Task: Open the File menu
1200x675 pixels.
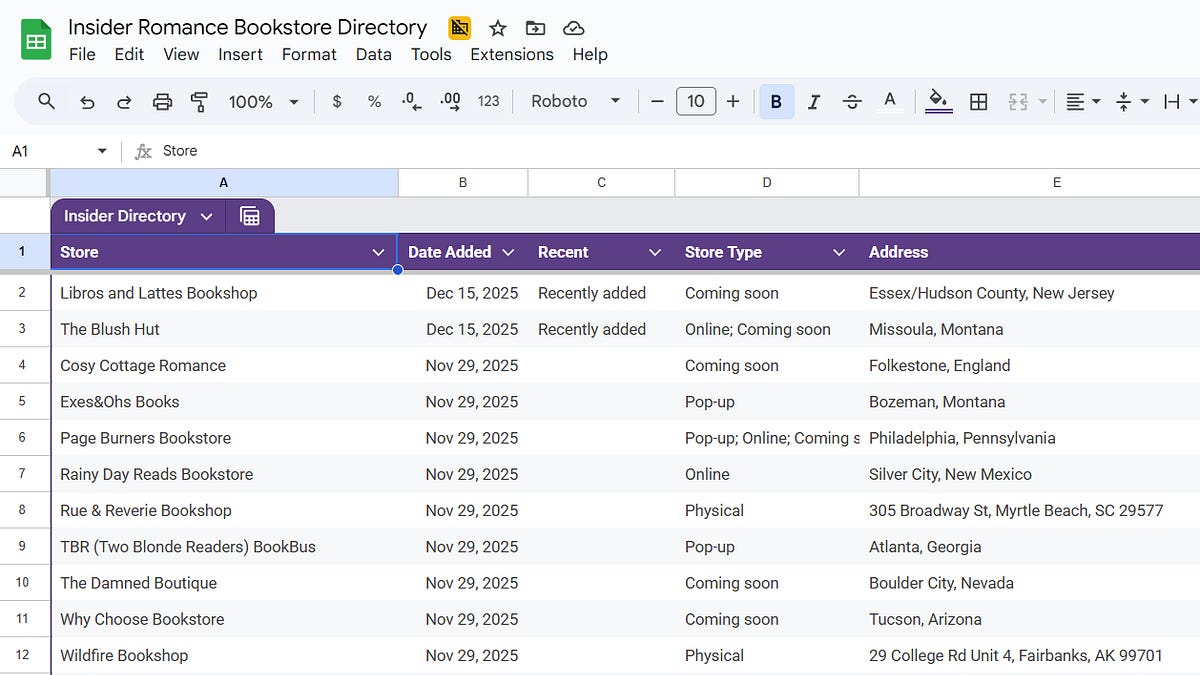Action: 82,54
